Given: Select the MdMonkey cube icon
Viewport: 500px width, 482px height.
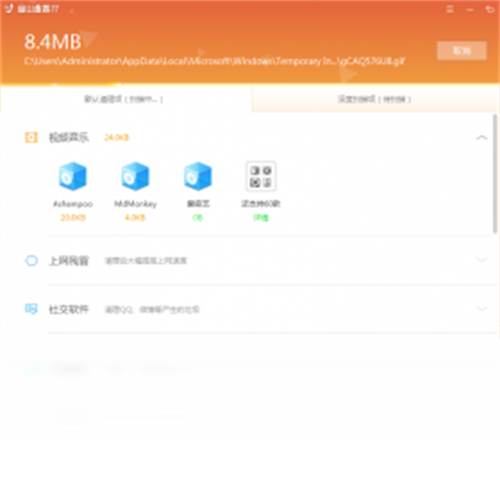Looking at the screenshot, I should point(135,176).
